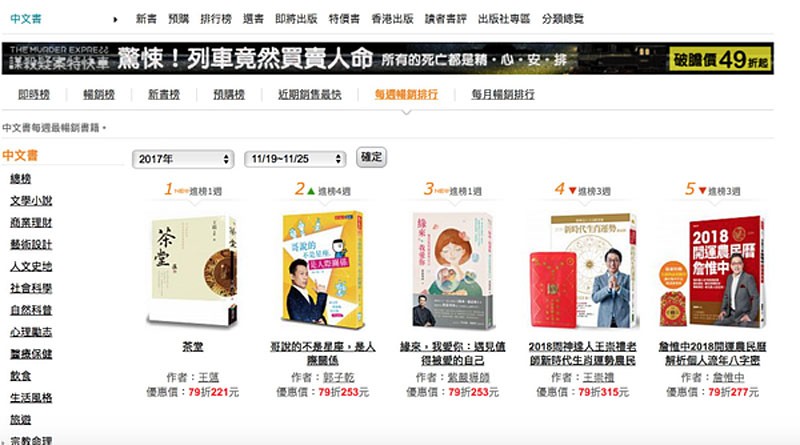
Task: Click the 排行榜 menu item
Action: click(x=216, y=19)
